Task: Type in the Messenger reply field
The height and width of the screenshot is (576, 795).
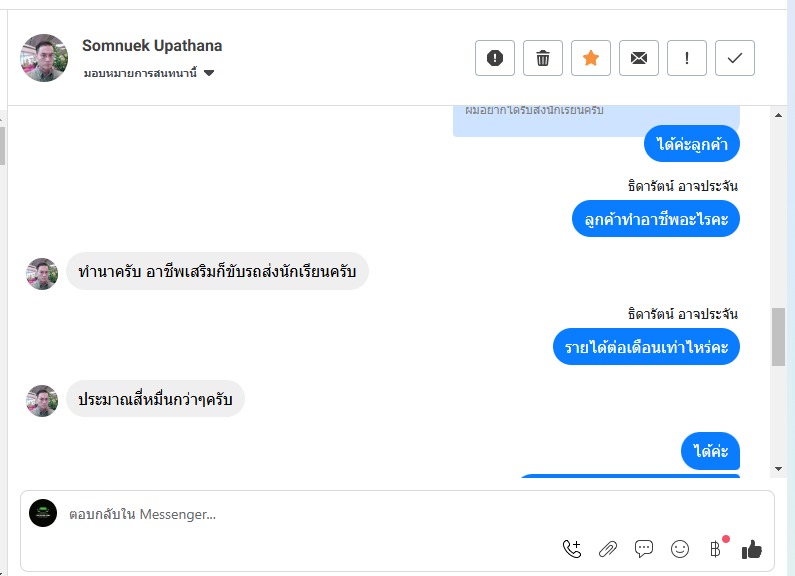Action: click(300, 514)
